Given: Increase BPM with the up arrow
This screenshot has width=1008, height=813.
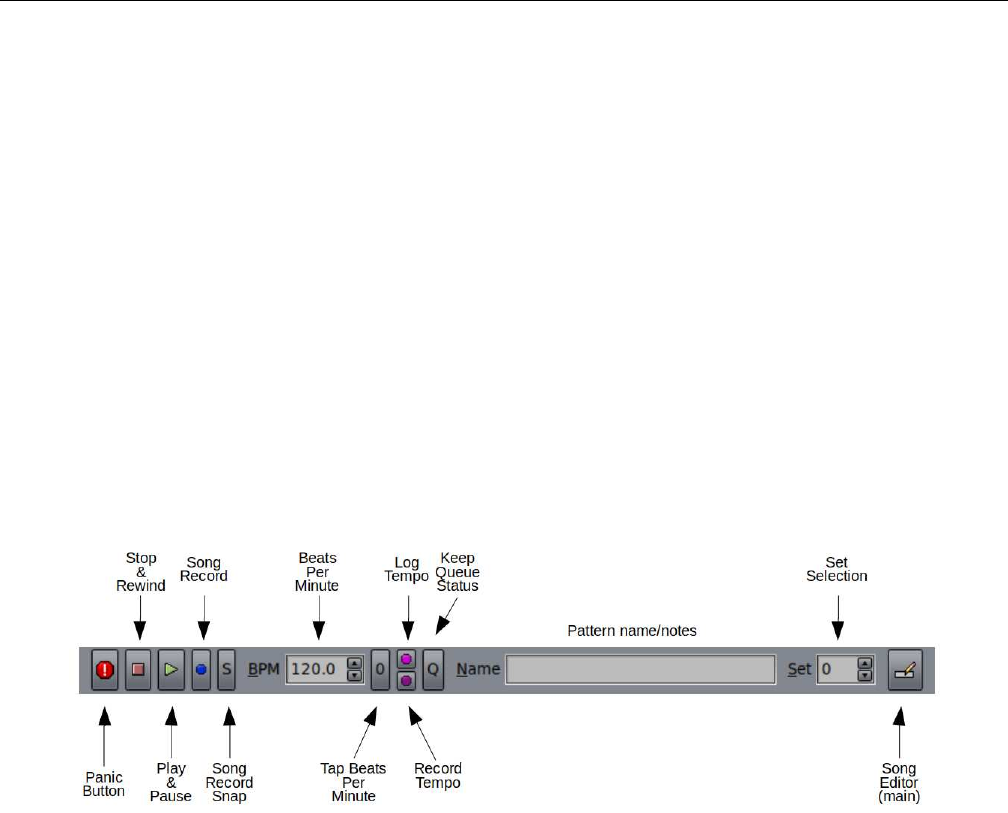Looking at the screenshot, I should click(354, 663).
